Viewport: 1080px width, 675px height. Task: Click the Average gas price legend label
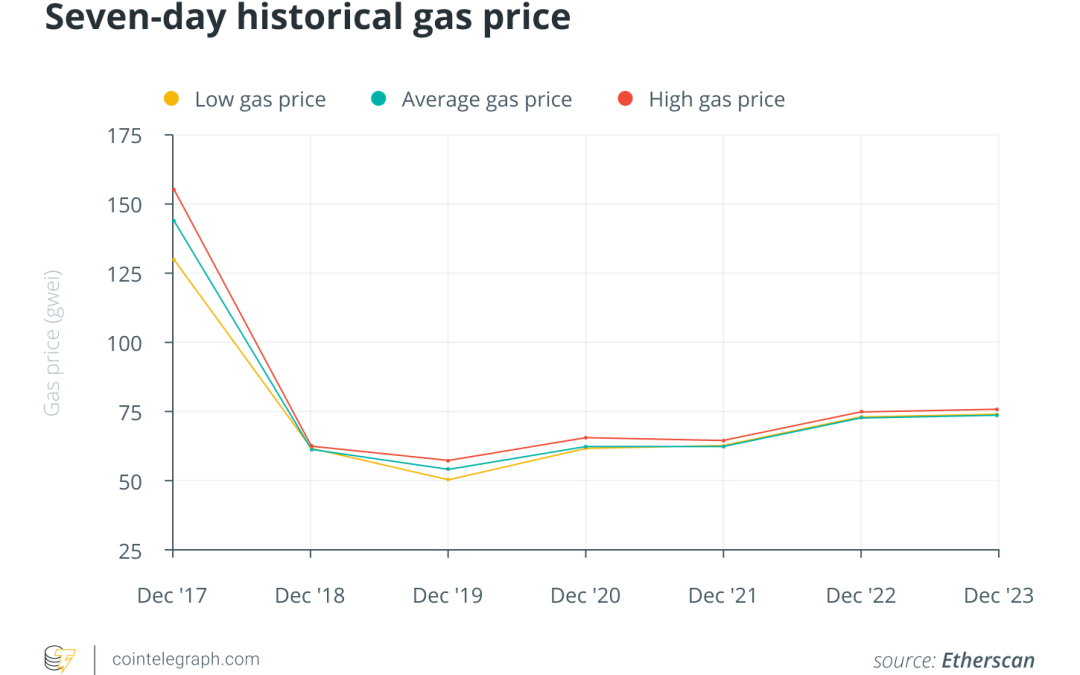tap(486, 99)
